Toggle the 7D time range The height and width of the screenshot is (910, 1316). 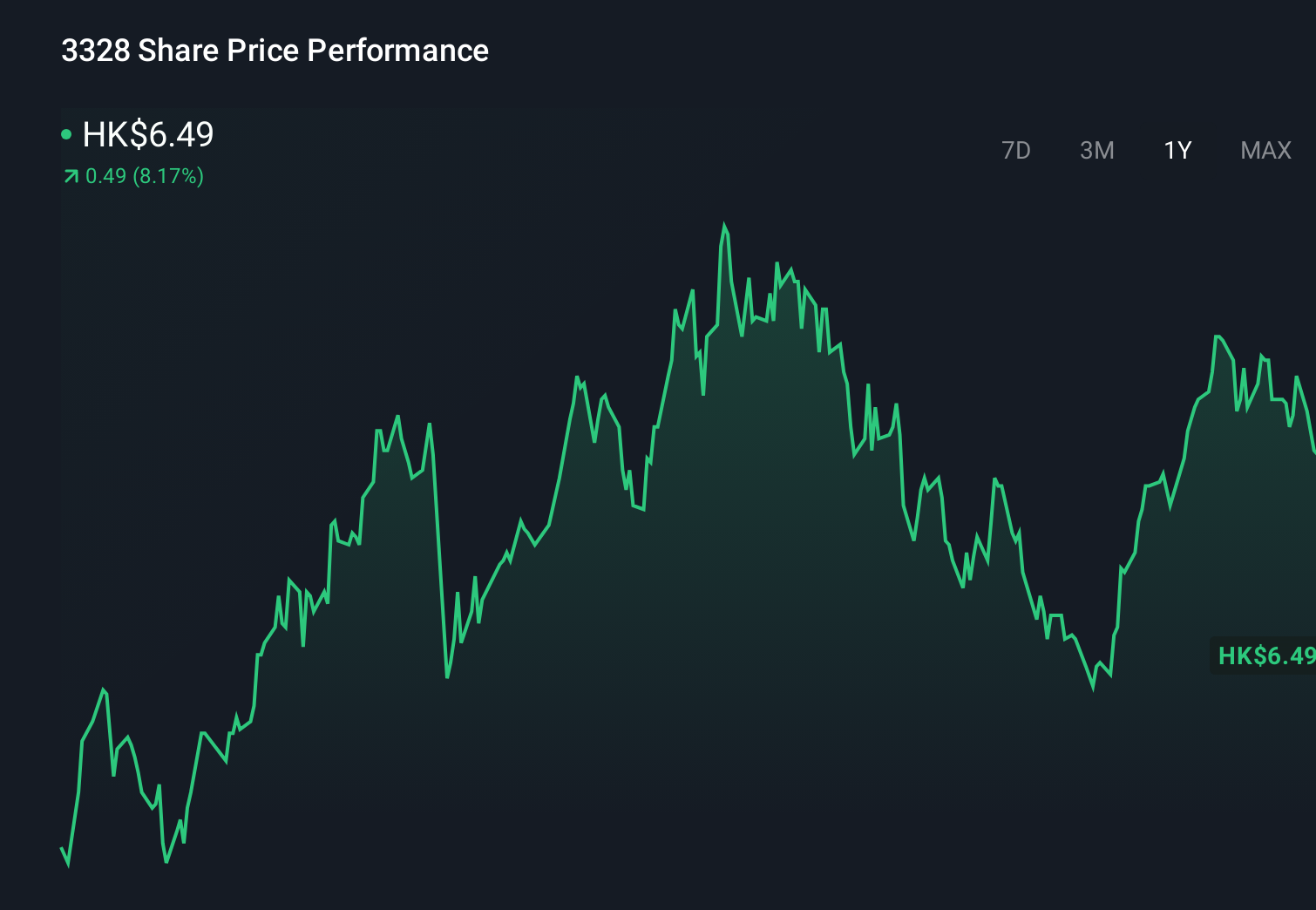tap(1016, 150)
